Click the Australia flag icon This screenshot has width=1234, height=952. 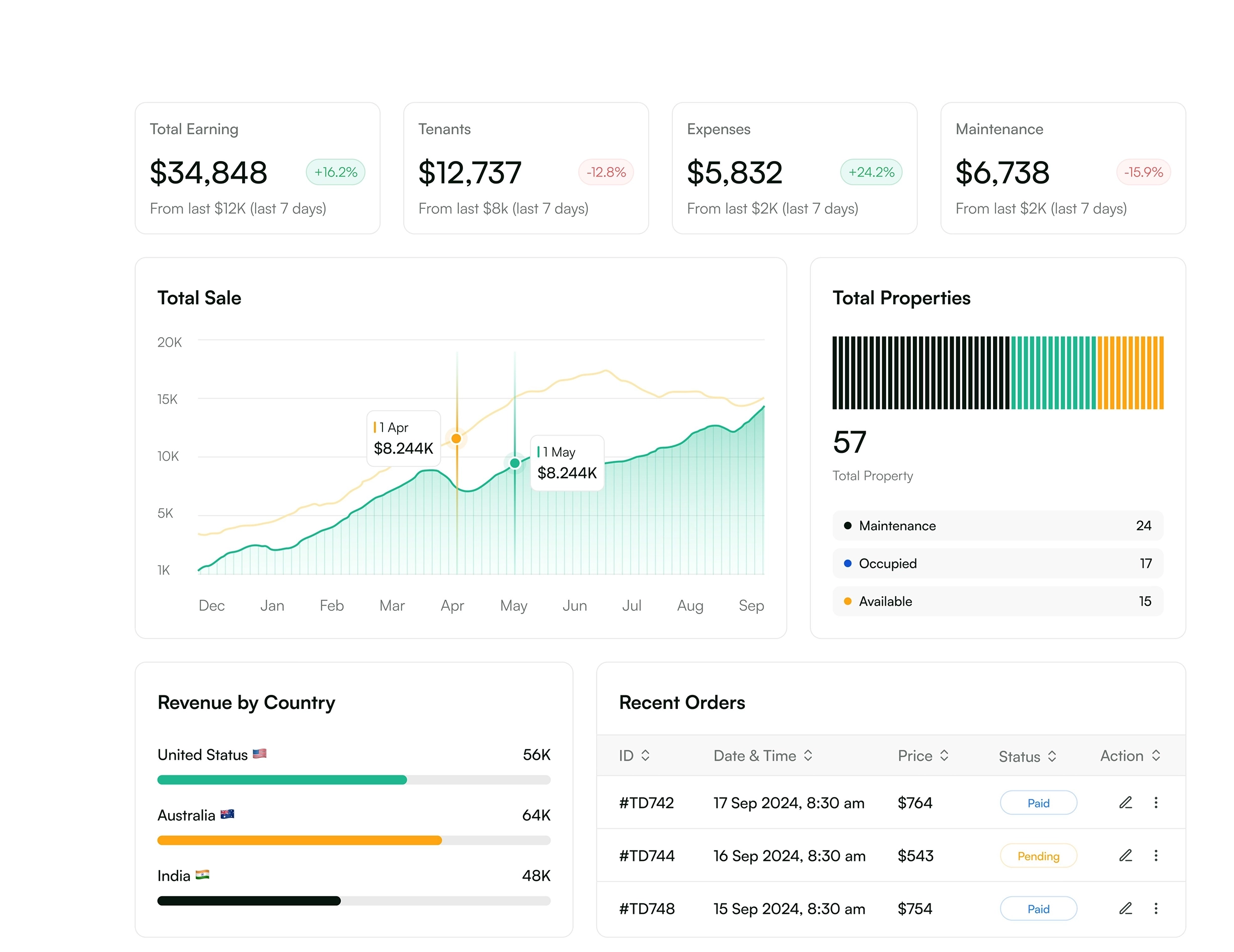pos(228,814)
